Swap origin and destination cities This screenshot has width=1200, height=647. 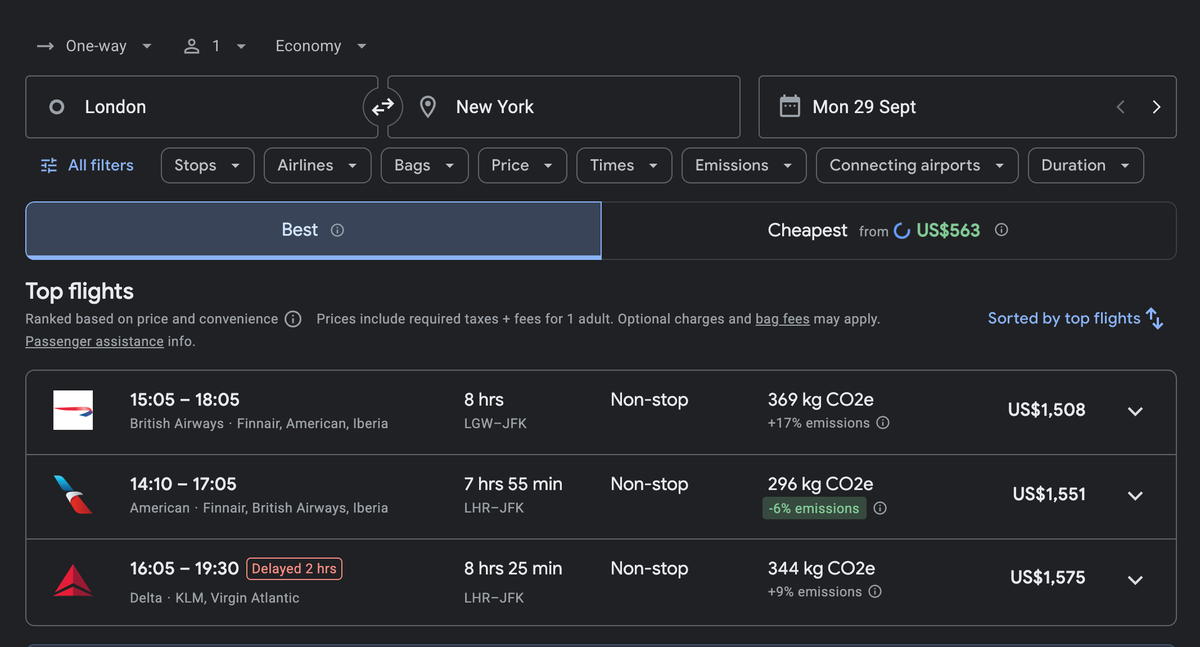[x=383, y=107]
